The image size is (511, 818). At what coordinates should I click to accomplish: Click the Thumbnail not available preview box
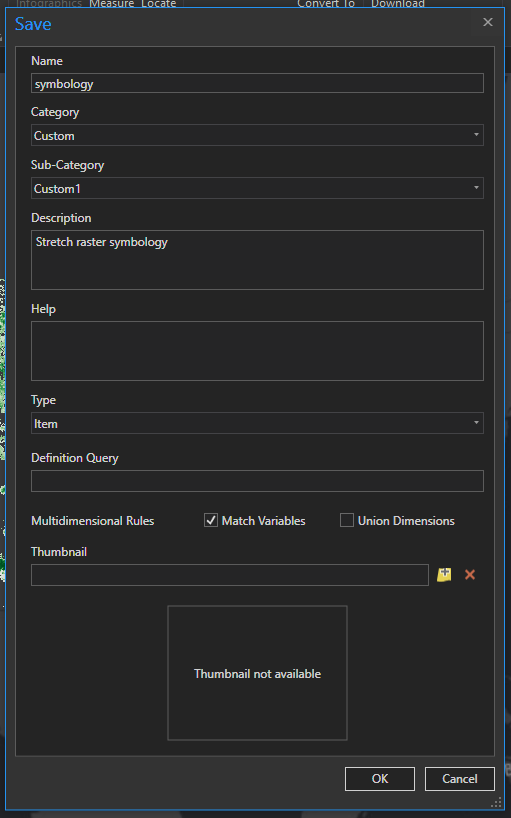click(257, 673)
